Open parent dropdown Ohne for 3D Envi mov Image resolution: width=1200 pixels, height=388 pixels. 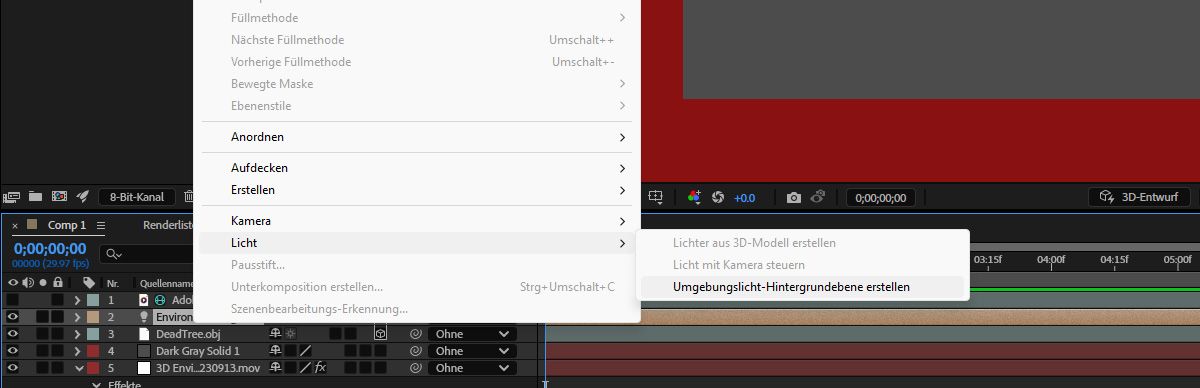[x=472, y=368]
